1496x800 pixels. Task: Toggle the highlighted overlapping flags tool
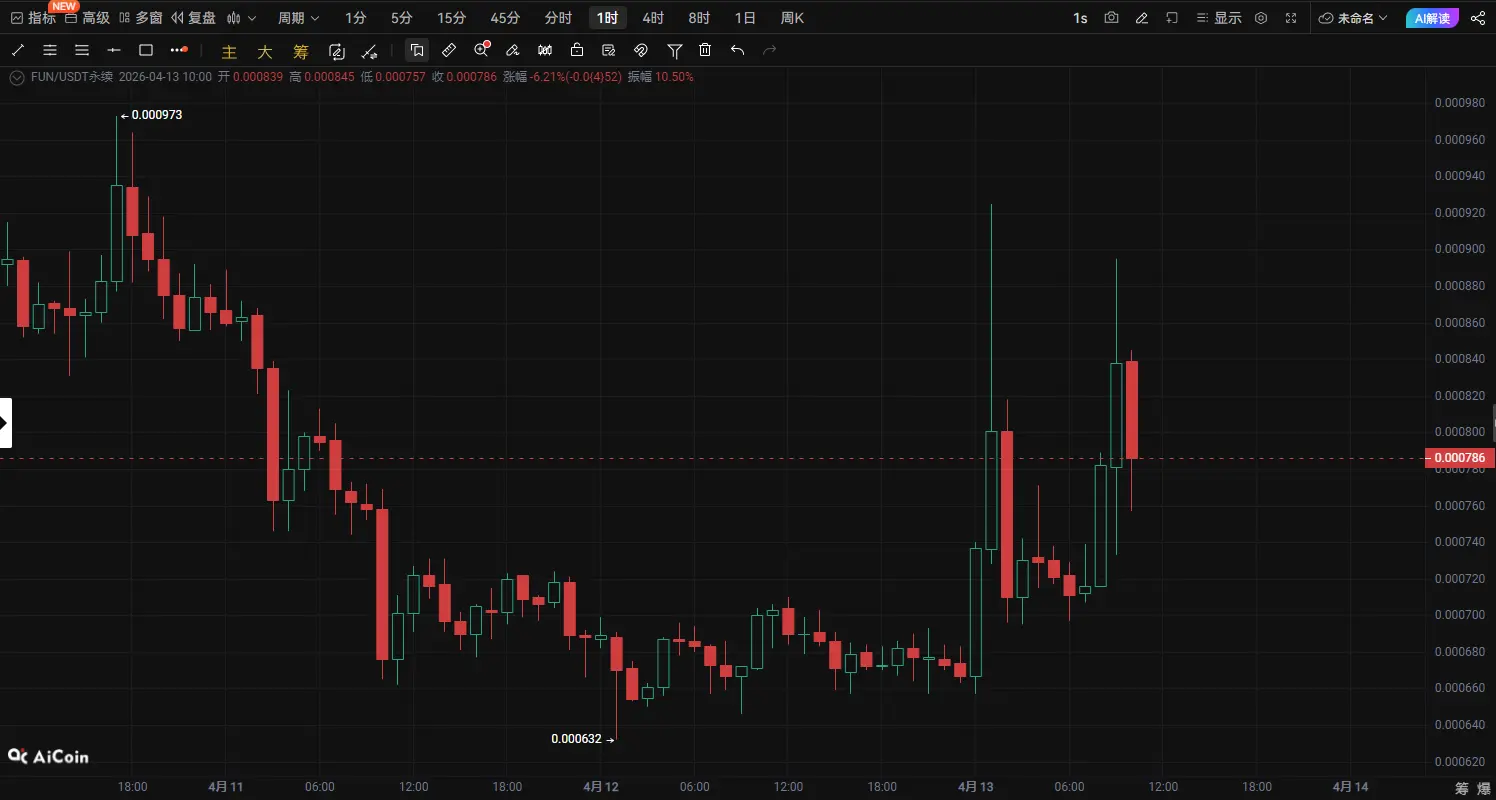(x=417, y=50)
